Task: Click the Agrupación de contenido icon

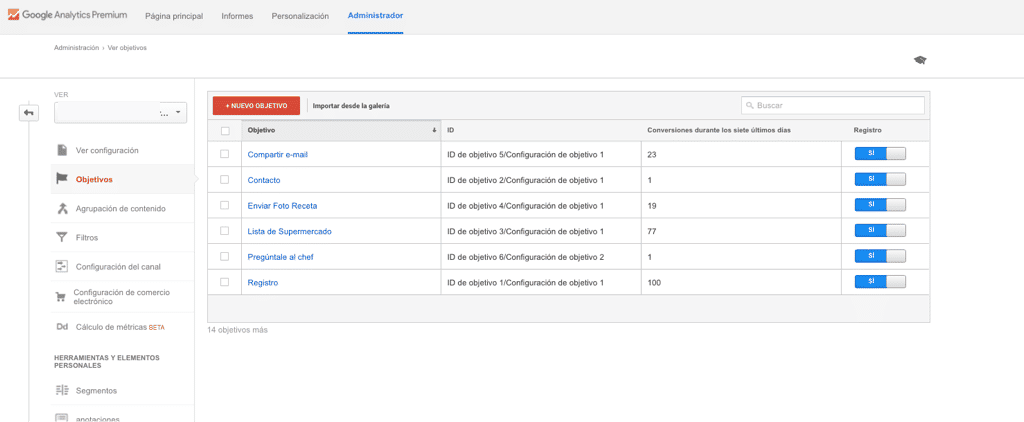Action: tap(62, 208)
